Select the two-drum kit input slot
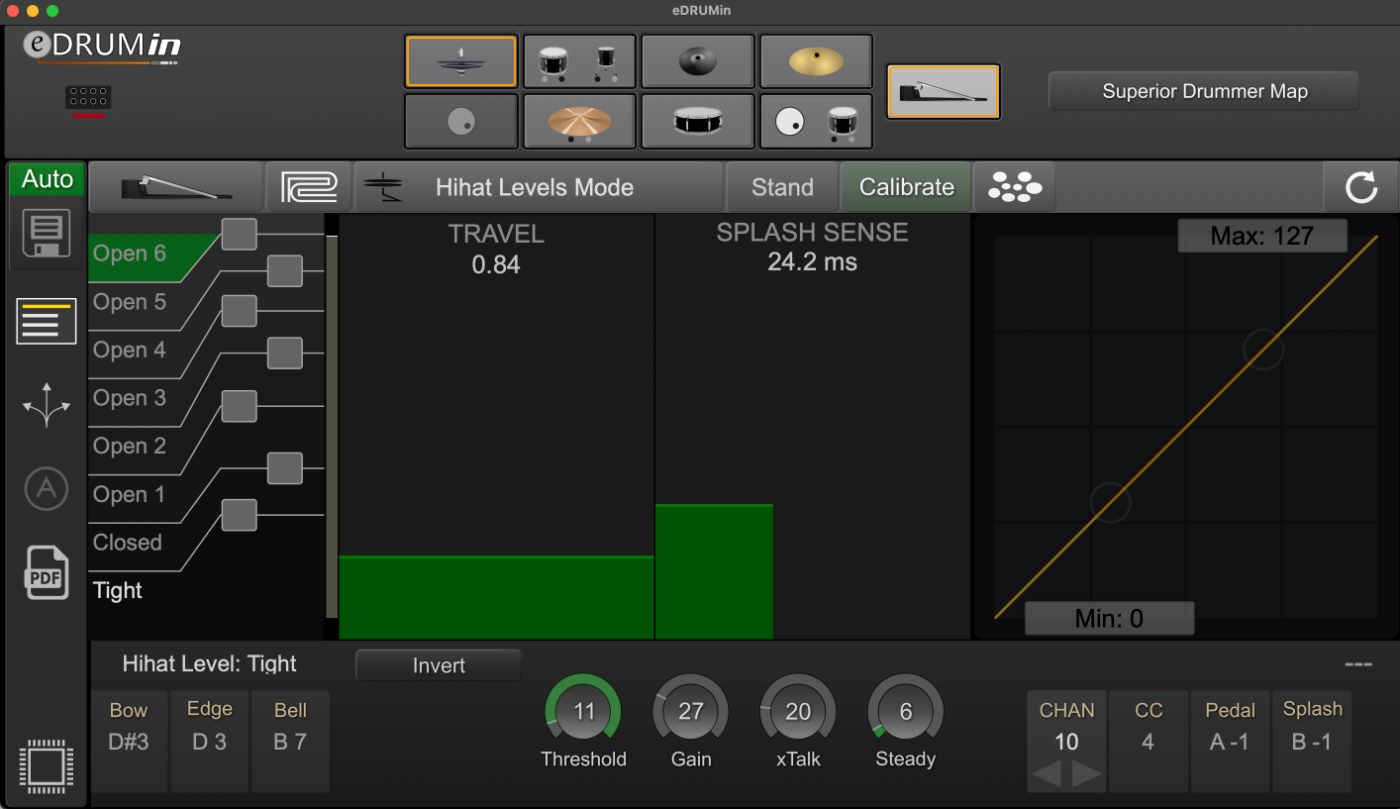The image size is (1400, 809). pyautogui.click(x=579, y=62)
